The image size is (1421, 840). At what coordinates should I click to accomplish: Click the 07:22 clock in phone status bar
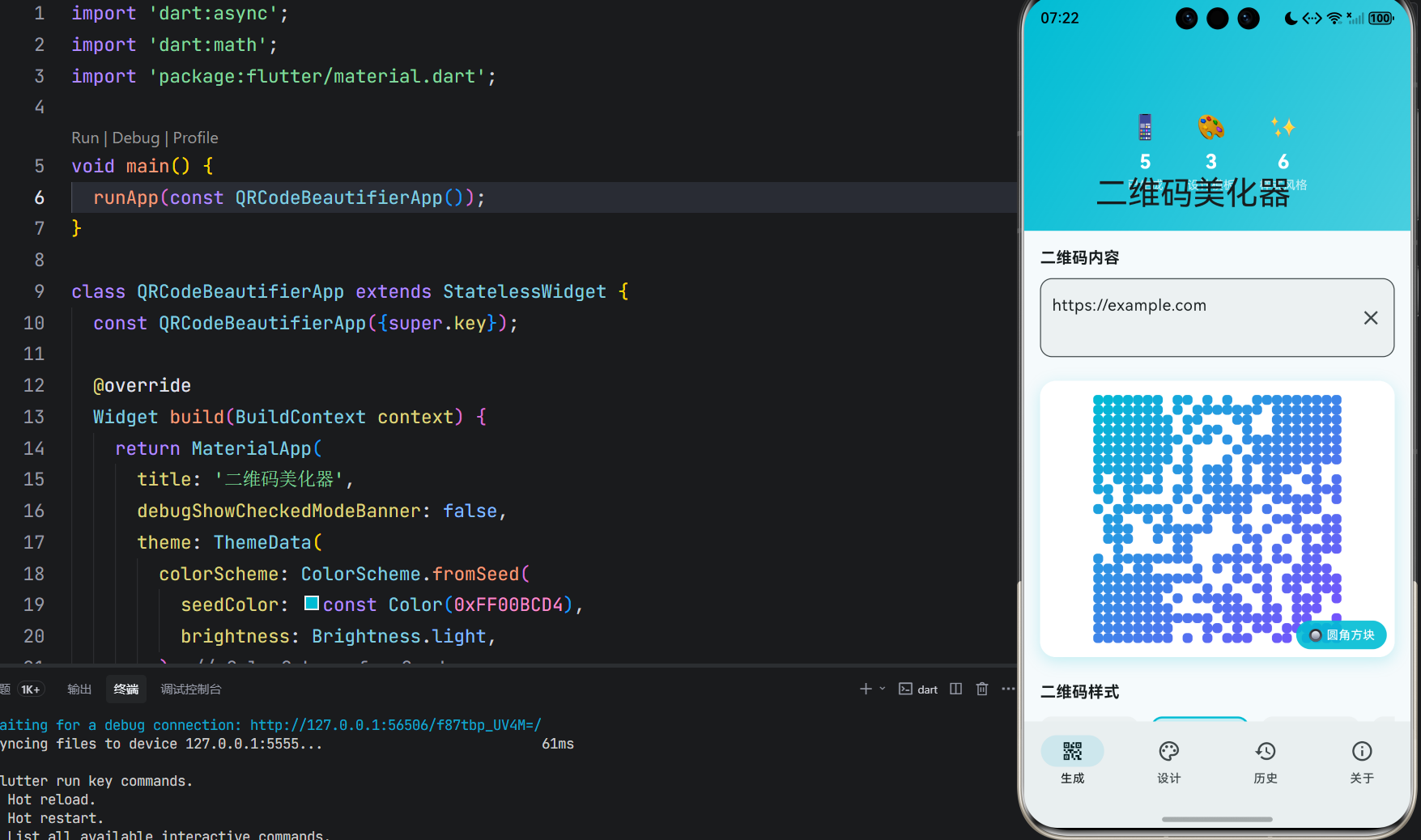[1060, 18]
